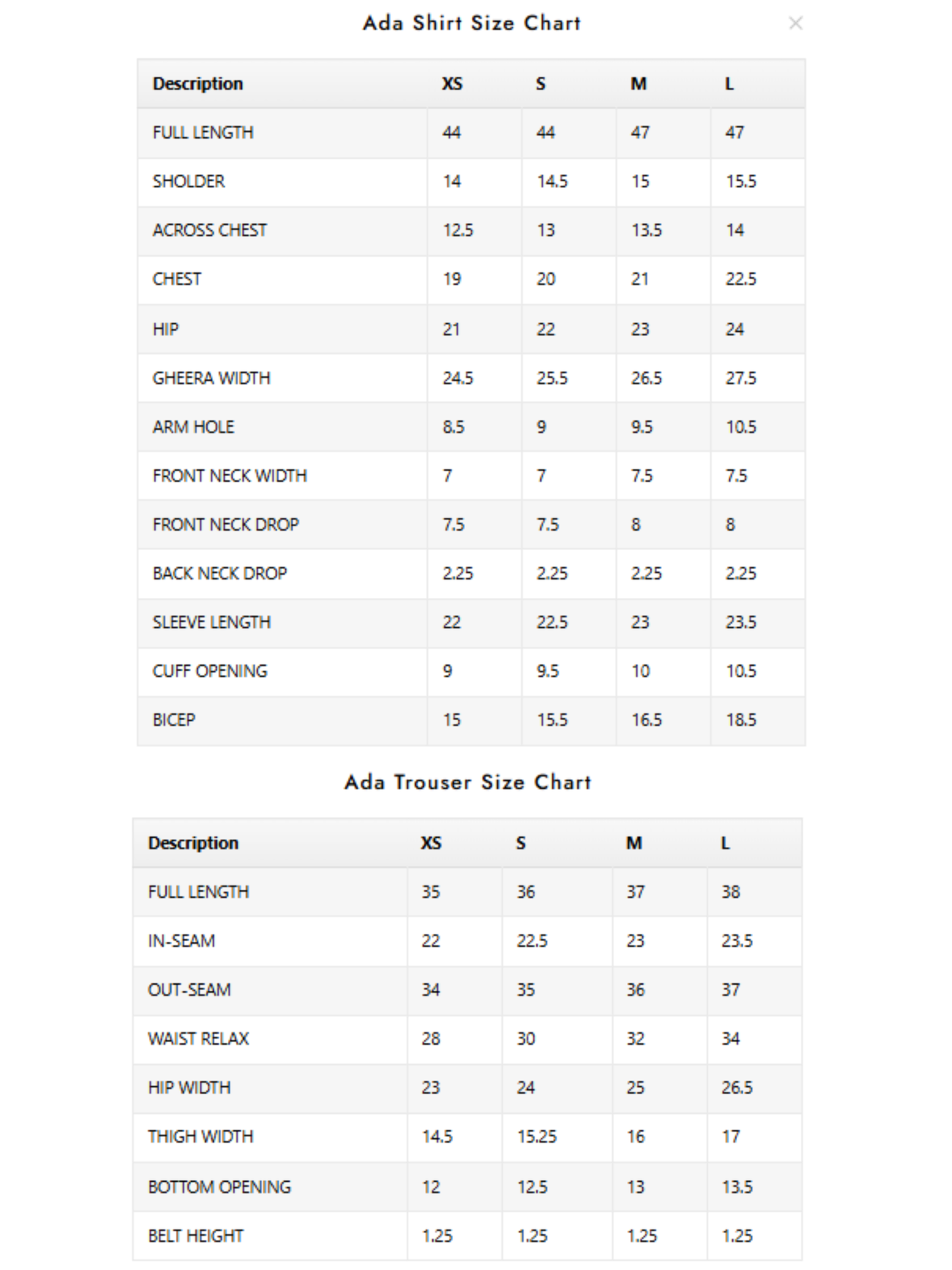The height and width of the screenshot is (1270, 952).
Task: Click the ARM HOLE row label
Action: tap(193, 427)
